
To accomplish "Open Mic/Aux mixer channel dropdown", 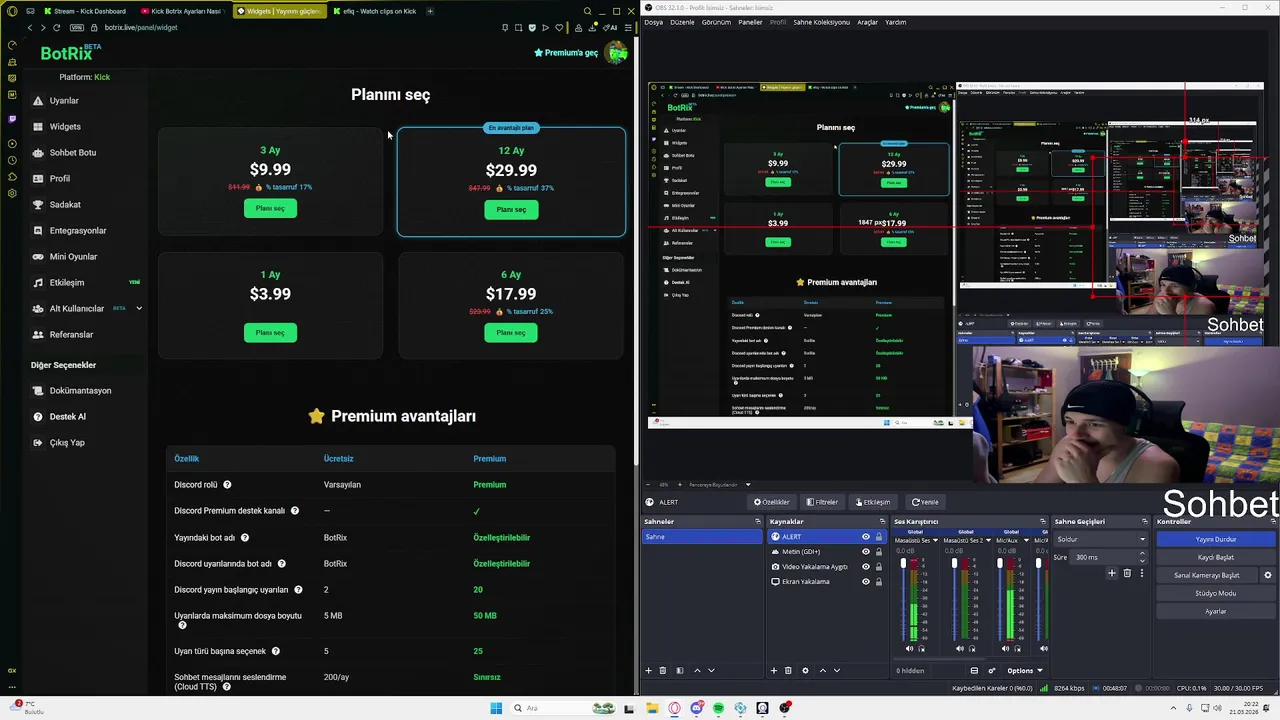I will (x=1028, y=541).
